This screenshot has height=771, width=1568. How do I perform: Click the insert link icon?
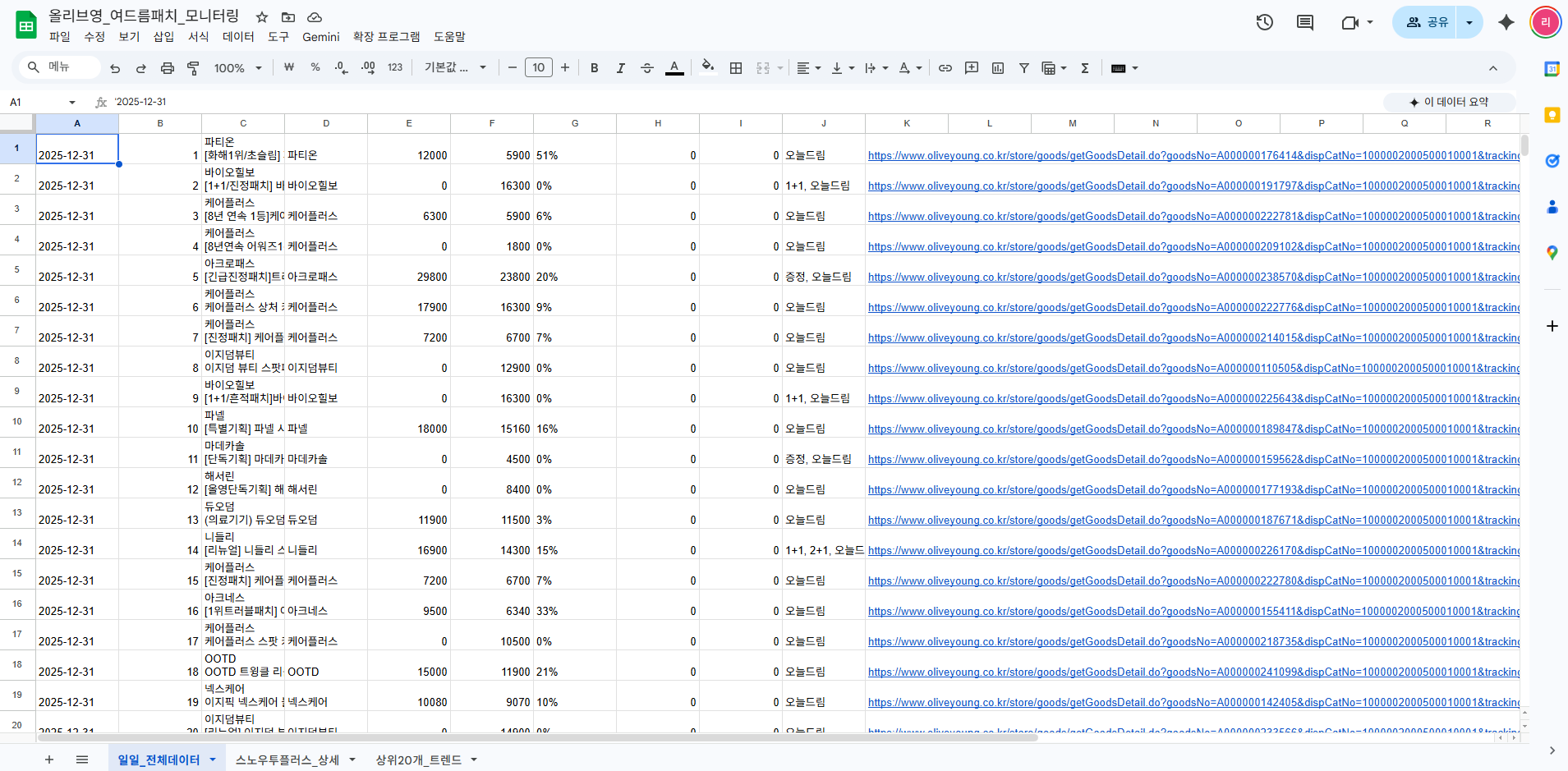point(945,68)
